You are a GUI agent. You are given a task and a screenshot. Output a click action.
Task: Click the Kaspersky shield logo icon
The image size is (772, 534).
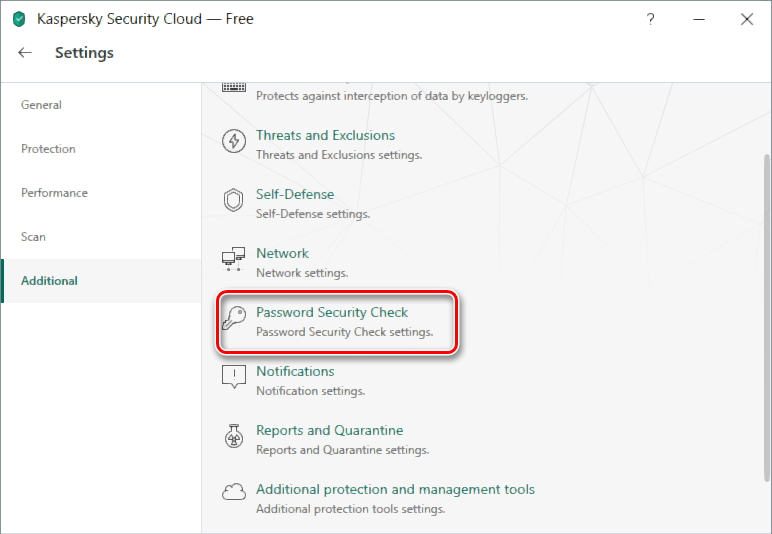[19, 19]
